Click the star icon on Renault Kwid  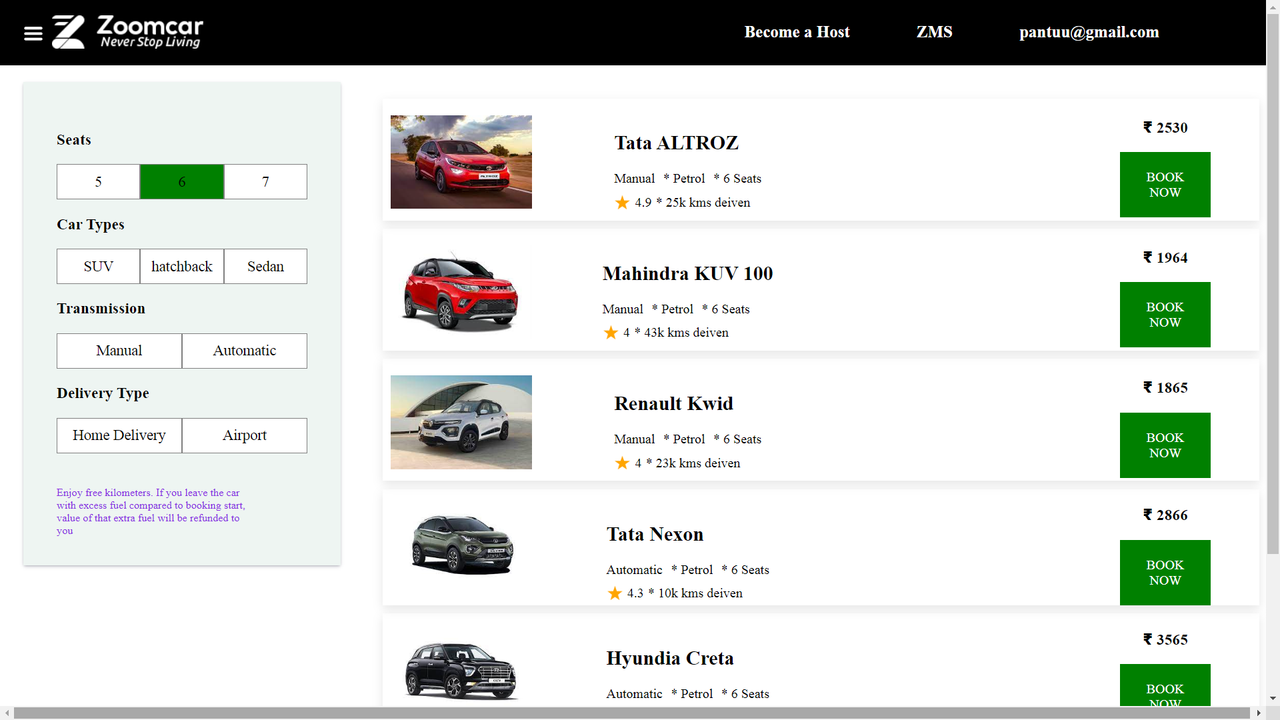pos(622,463)
